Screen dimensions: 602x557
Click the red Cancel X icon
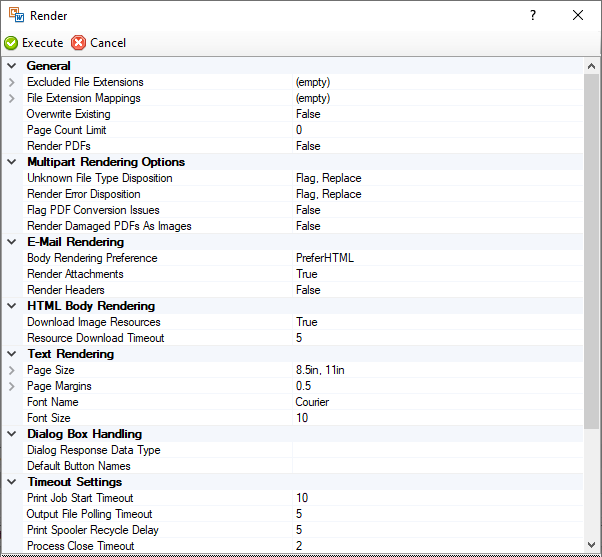click(79, 43)
